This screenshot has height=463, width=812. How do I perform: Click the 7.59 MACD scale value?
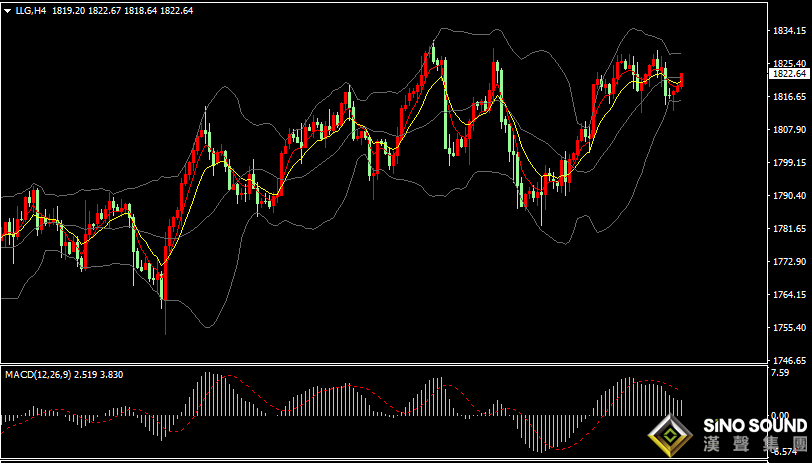click(780, 372)
